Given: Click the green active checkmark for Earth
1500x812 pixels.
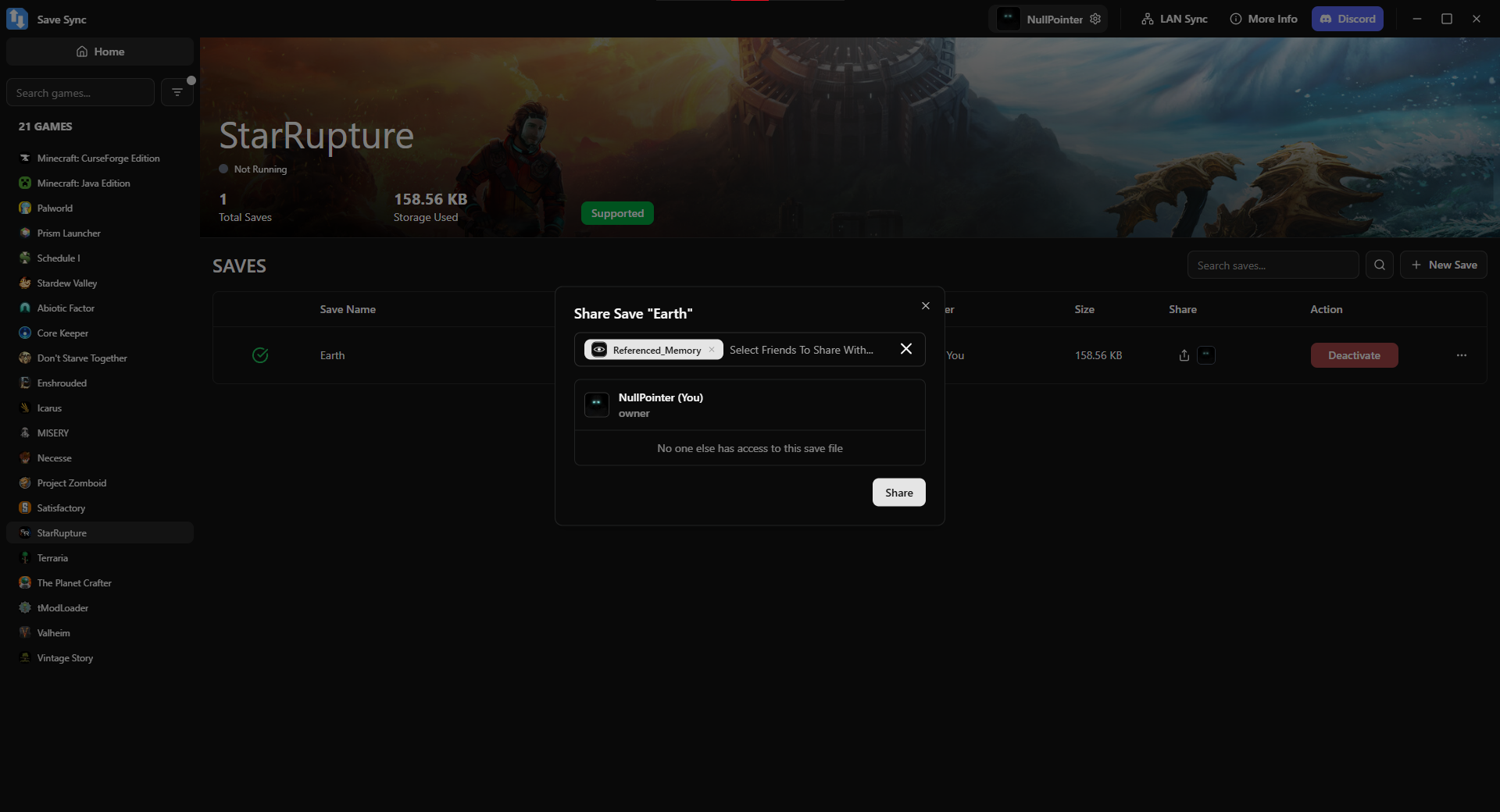Looking at the screenshot, I should (x=260, y=355).
